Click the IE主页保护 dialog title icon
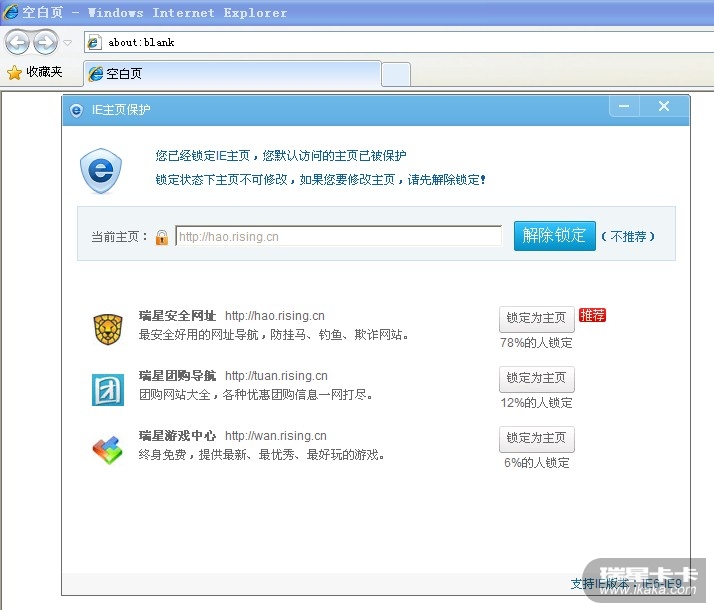This screenshot has width=714, height=610. (x=76, y=110)
